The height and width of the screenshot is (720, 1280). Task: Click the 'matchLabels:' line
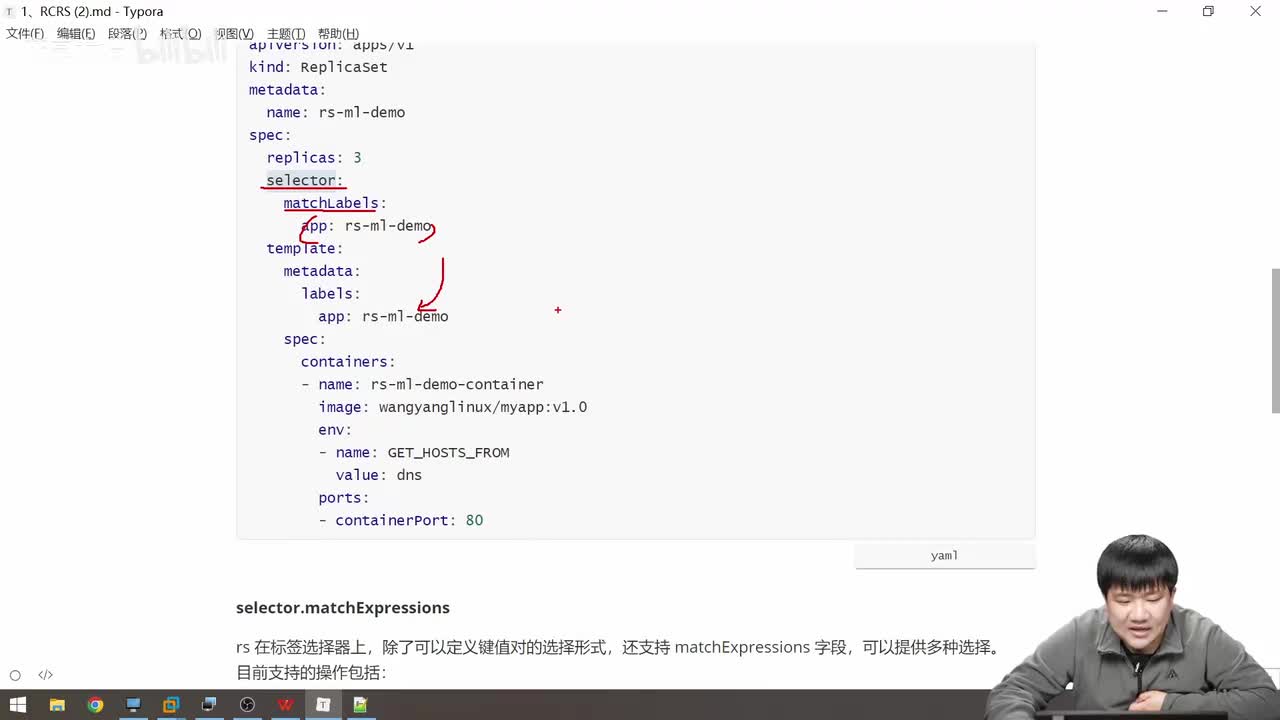pos(335,203)
